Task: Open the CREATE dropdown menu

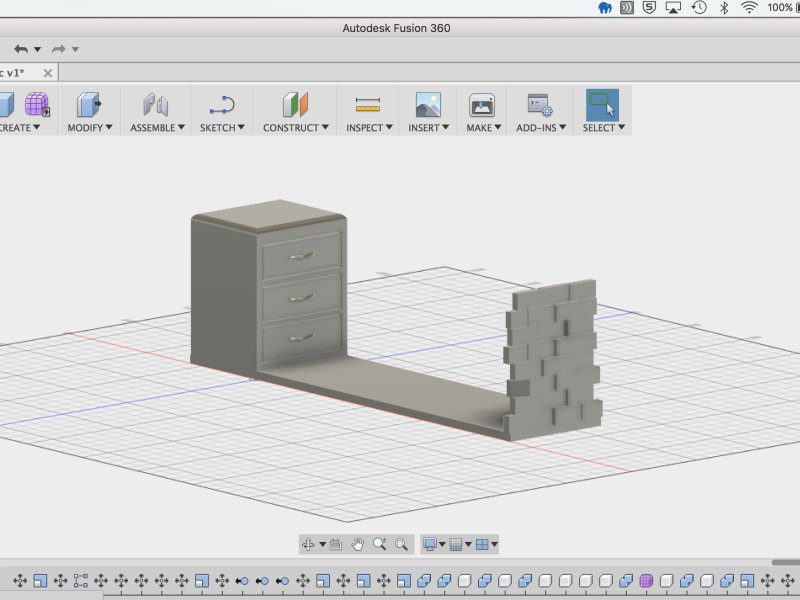Action: [x=19, y=128]
